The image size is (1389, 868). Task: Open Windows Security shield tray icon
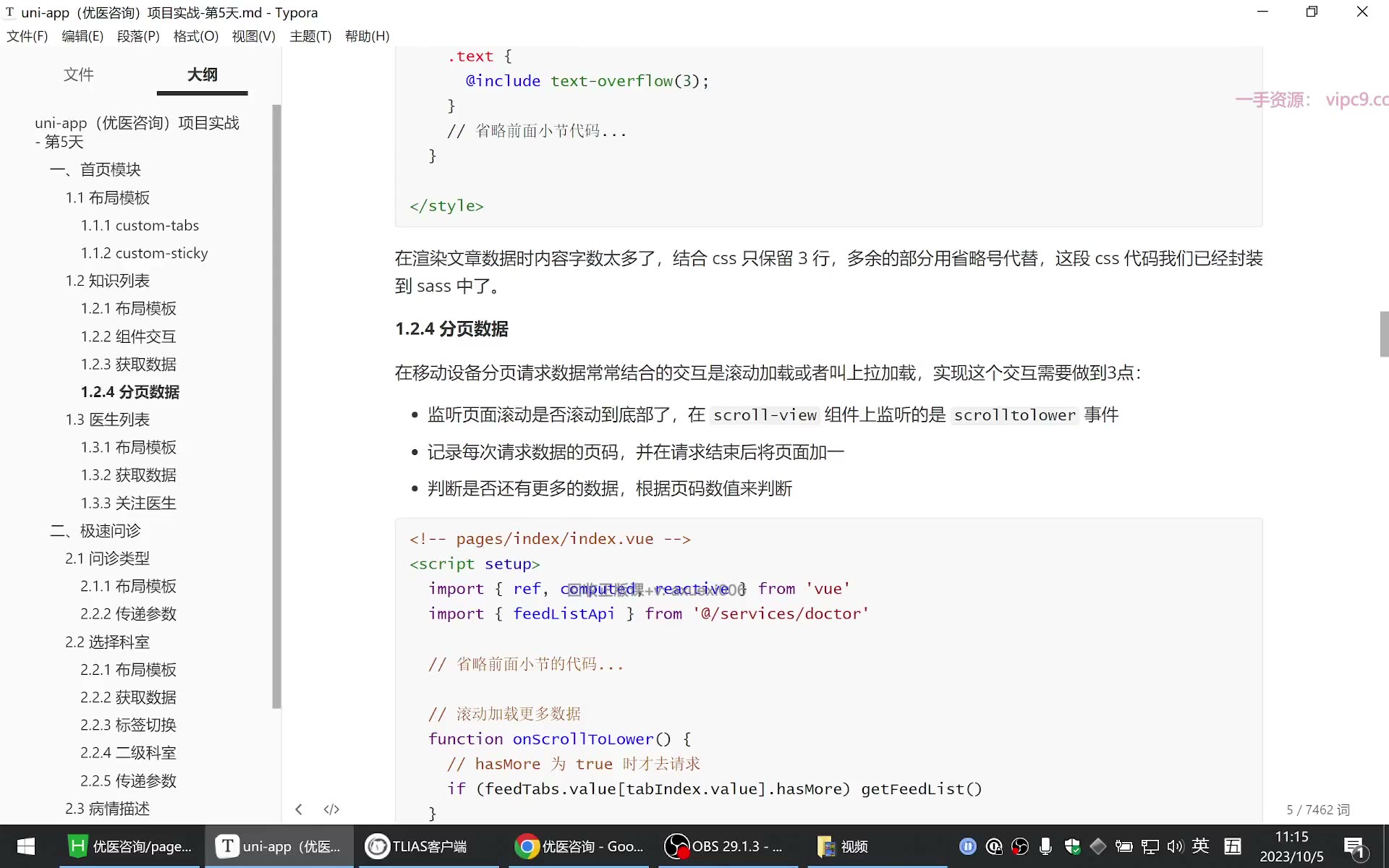coord(1072,846)
